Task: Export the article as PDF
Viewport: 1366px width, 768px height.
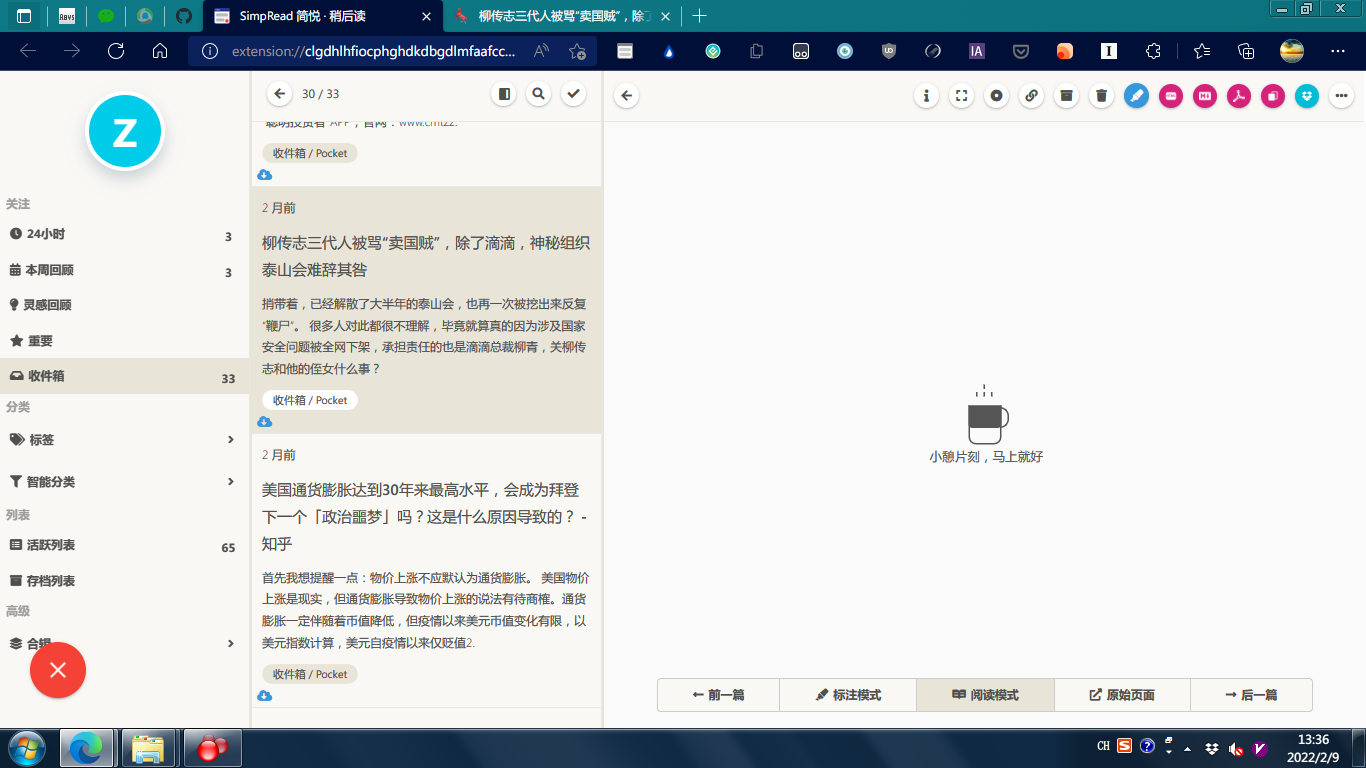Action: [1239, 96]
